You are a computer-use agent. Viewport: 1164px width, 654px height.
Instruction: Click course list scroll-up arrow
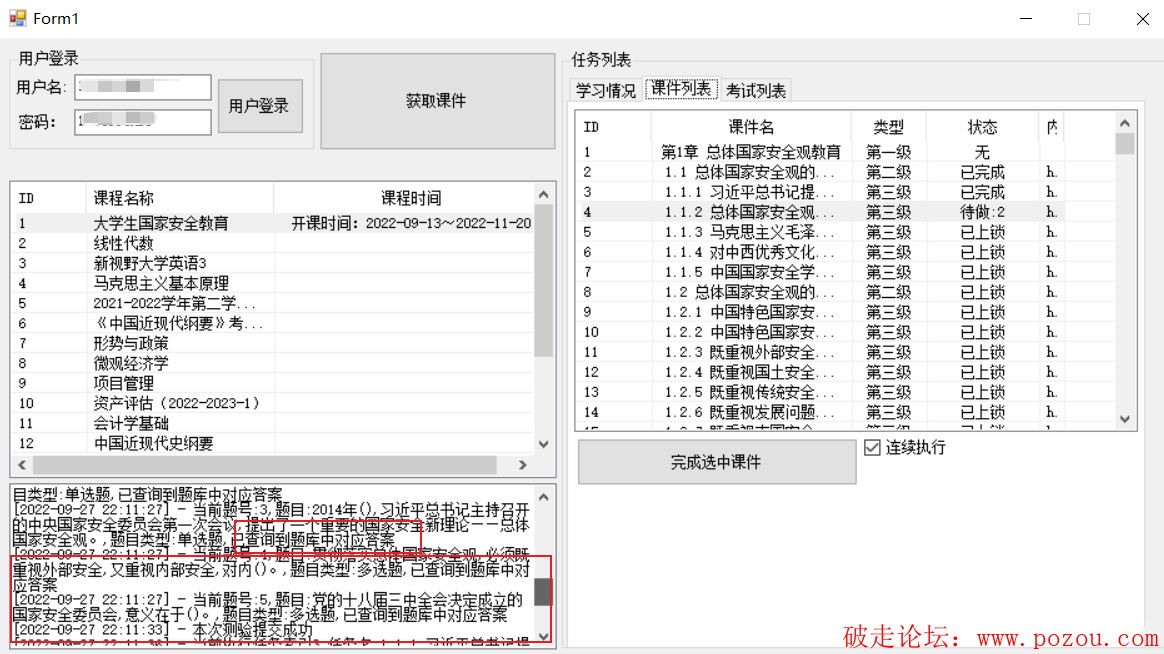pos(543,194)
